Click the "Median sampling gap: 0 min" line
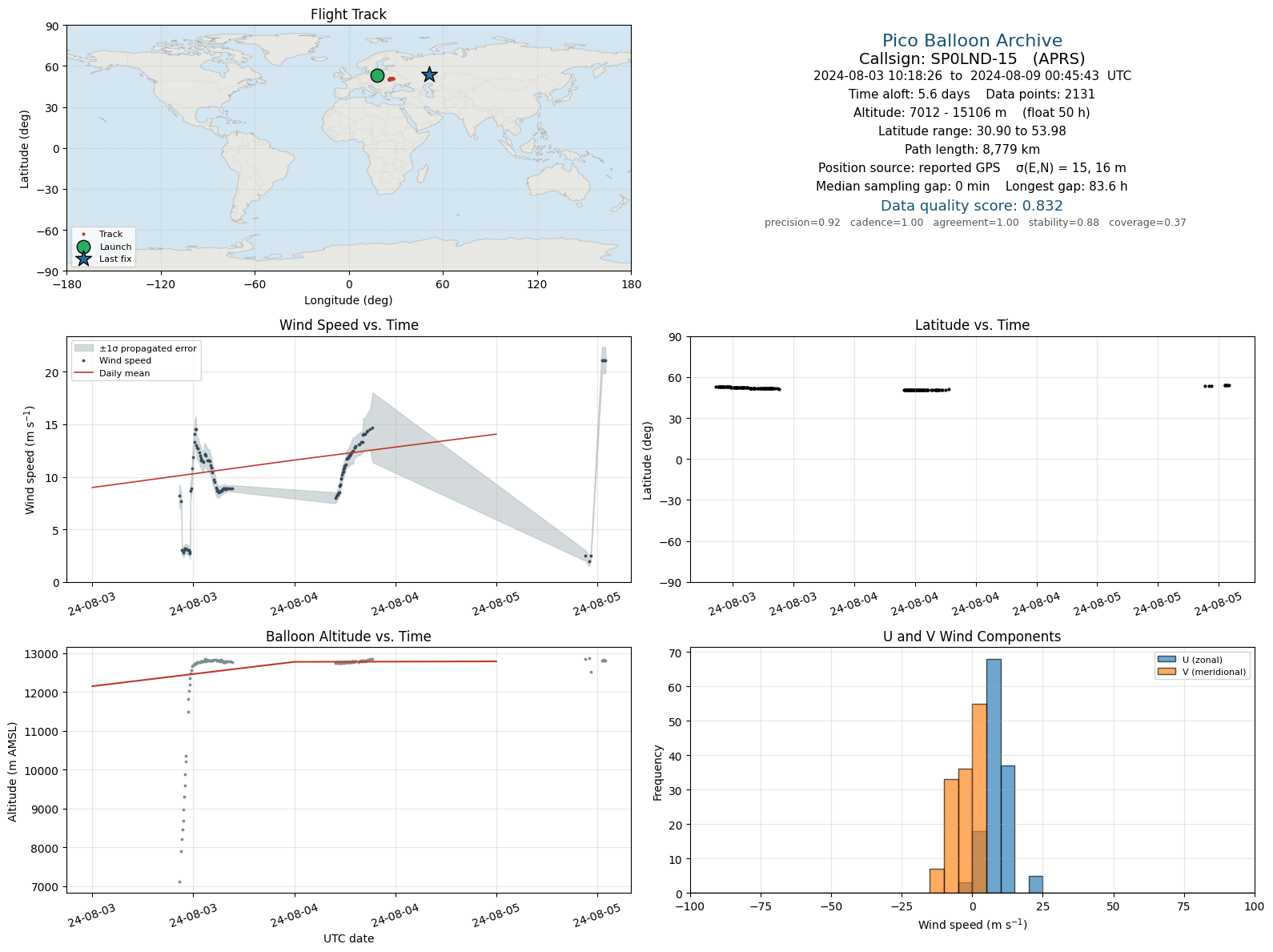Viewport: 1273px width, 952px height. 972,187
